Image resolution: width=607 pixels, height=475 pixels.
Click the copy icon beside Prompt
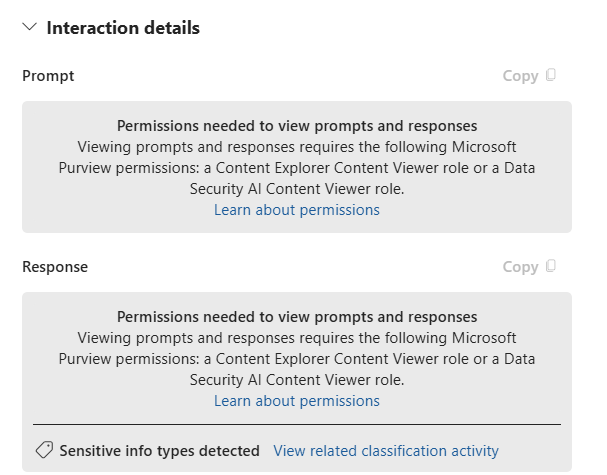[x=551, y=76]
